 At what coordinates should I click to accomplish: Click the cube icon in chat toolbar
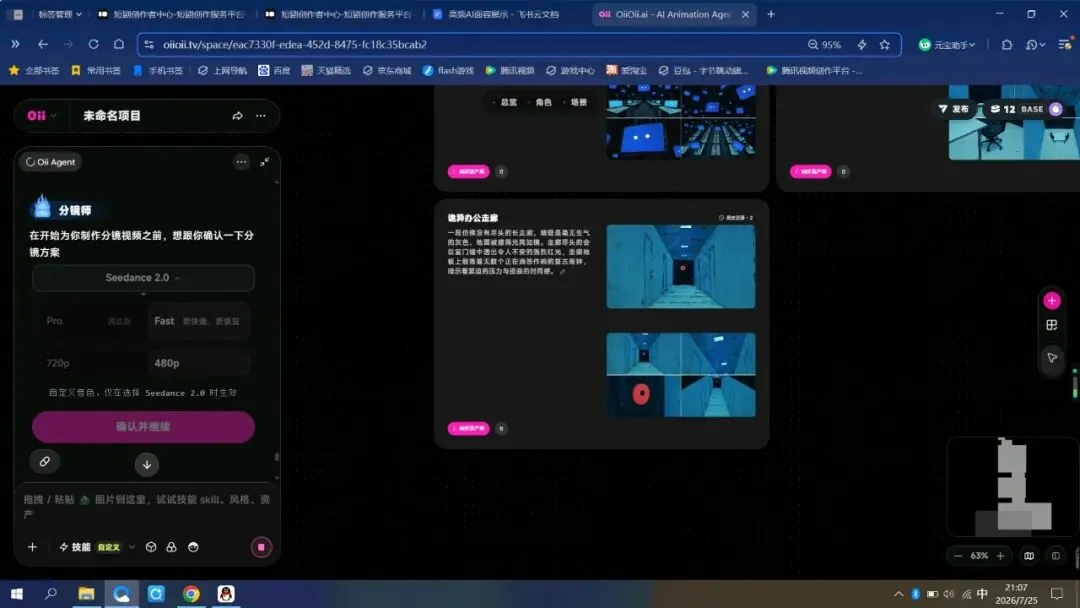151,547
